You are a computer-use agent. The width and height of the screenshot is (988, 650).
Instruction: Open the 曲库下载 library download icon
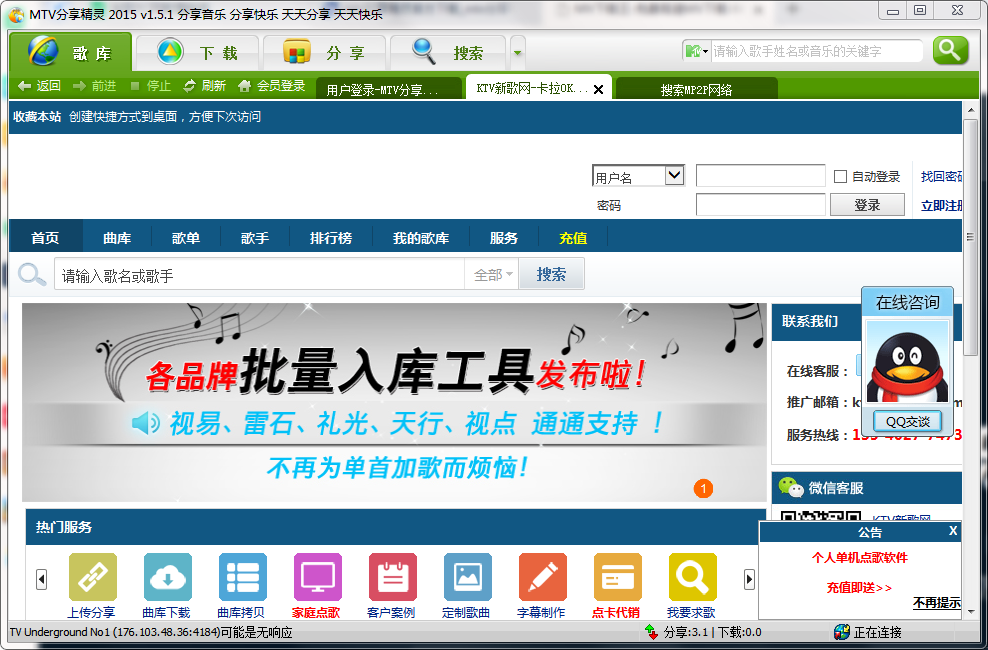point(167,578)
